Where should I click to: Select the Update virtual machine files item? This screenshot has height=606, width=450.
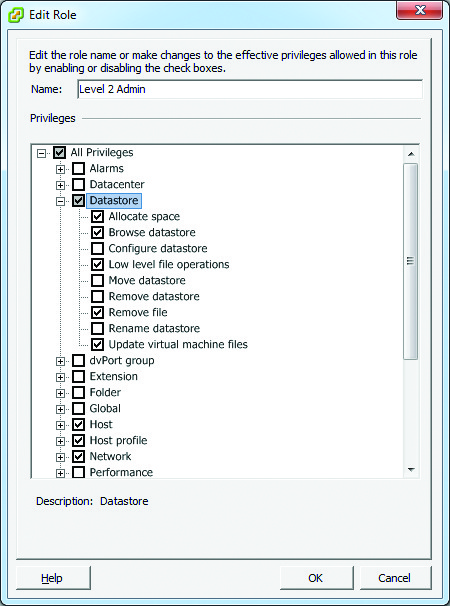tap(178, 344)
